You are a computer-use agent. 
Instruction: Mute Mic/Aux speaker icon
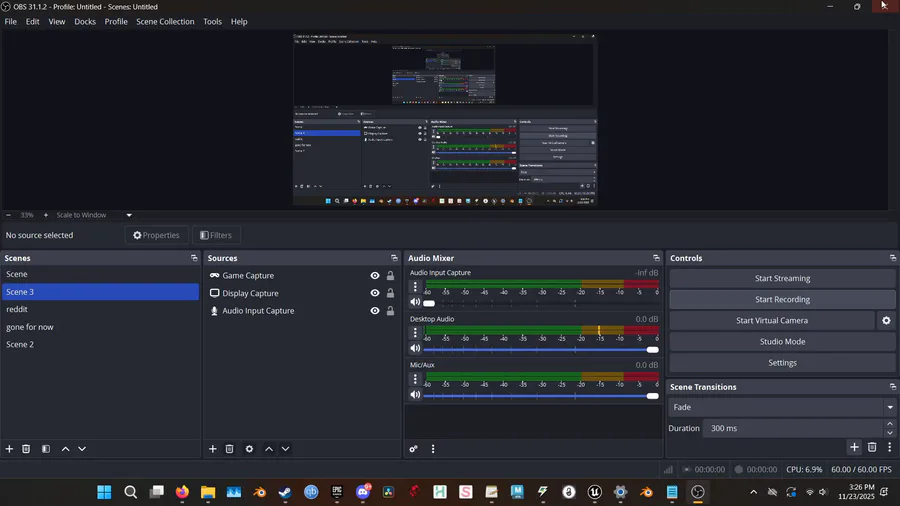(415, 395)
